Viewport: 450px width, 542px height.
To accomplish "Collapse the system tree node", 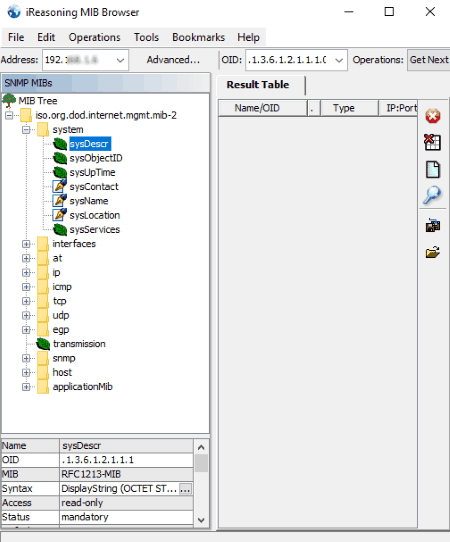I will pos(26,130).
